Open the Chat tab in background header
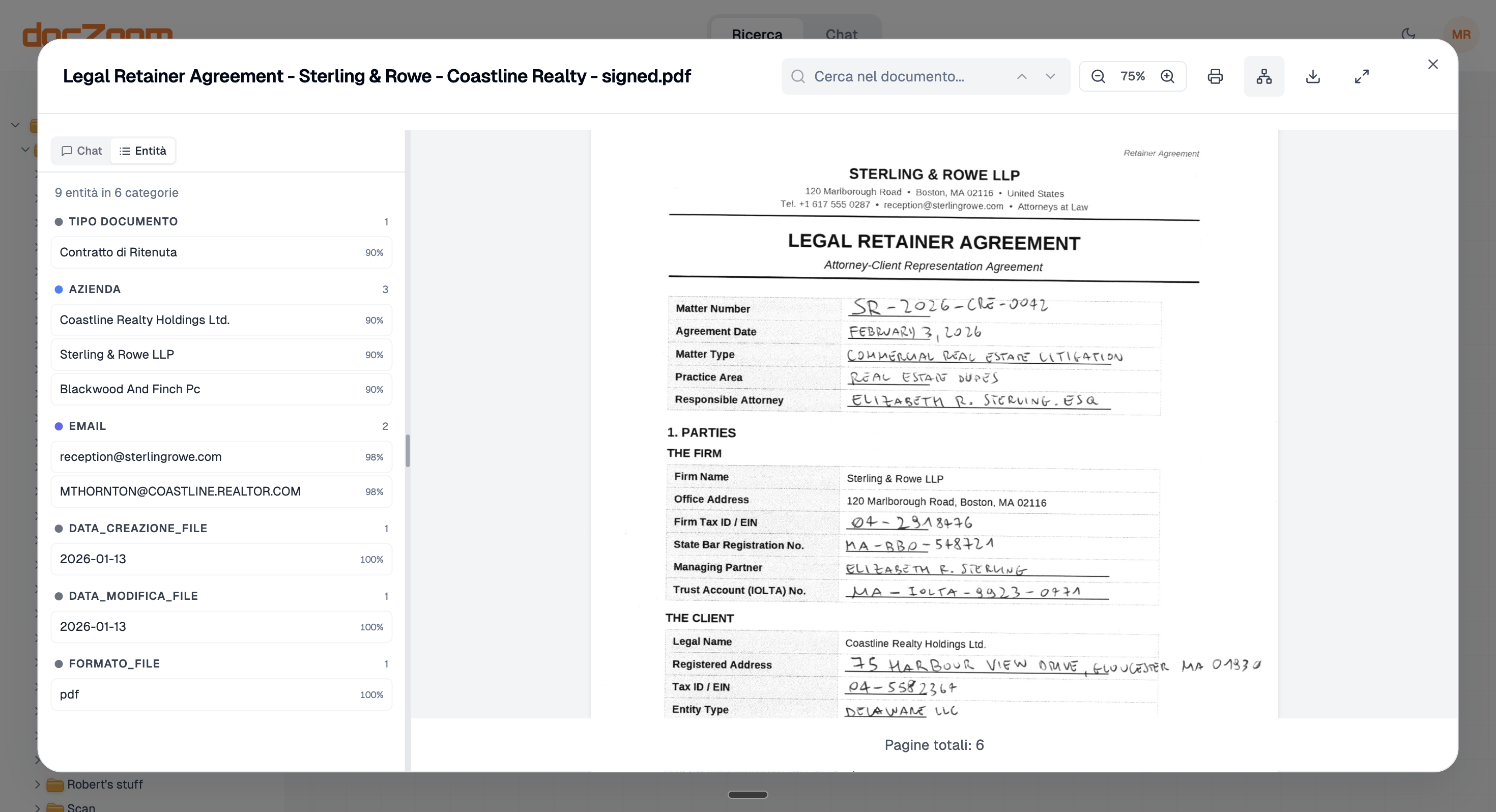Viewport: 1496px width, 812px height. point(841,34)
